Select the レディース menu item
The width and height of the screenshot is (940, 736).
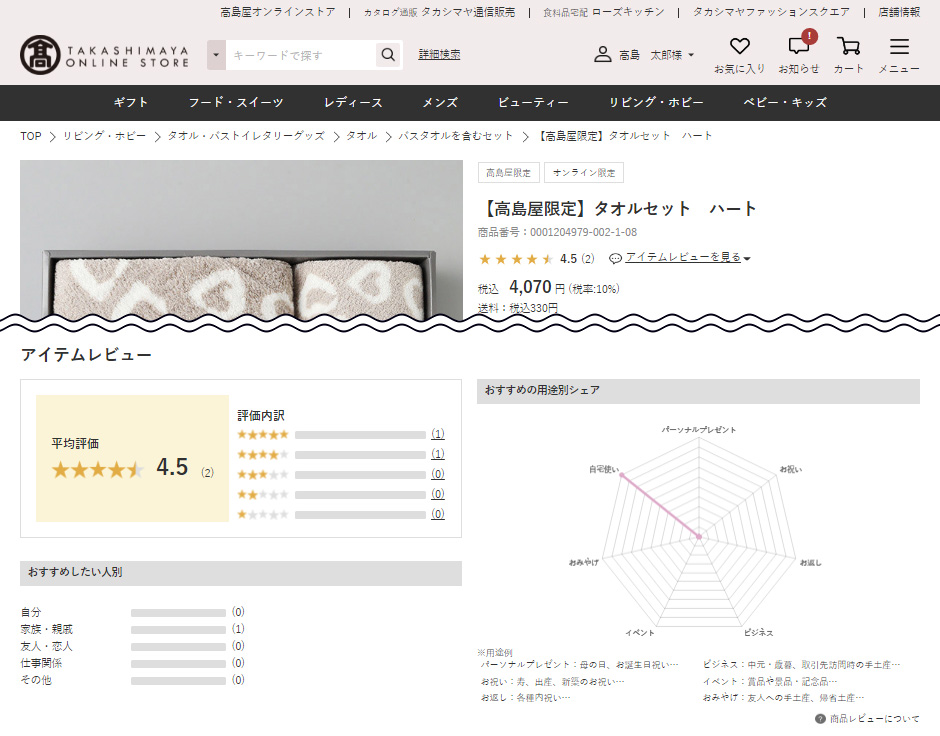pyautogui.click(x=353, y=102)
